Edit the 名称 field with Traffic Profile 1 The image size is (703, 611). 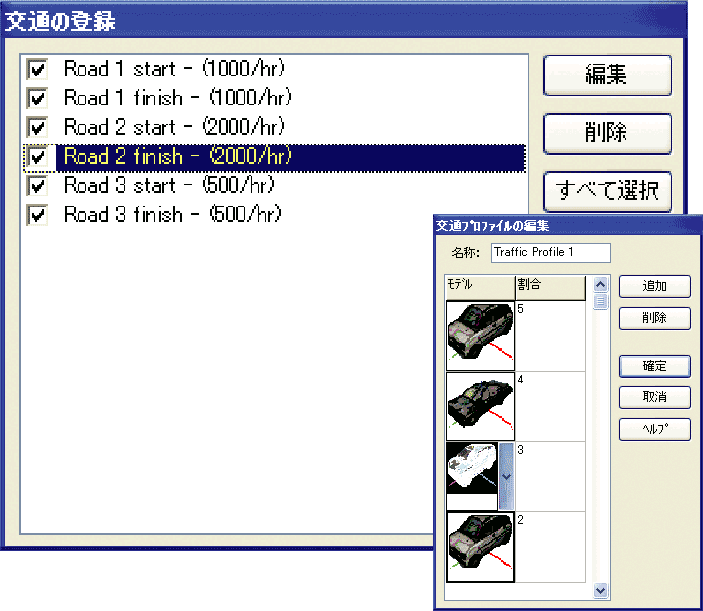point(551,253)
